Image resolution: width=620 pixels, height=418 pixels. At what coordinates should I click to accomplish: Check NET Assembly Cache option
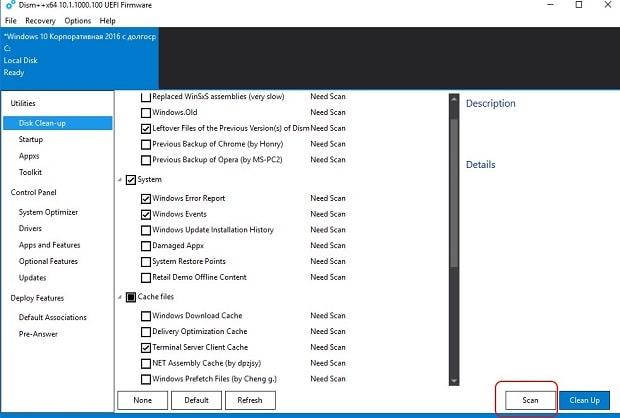pyautogui.click(x=146, y=363)
